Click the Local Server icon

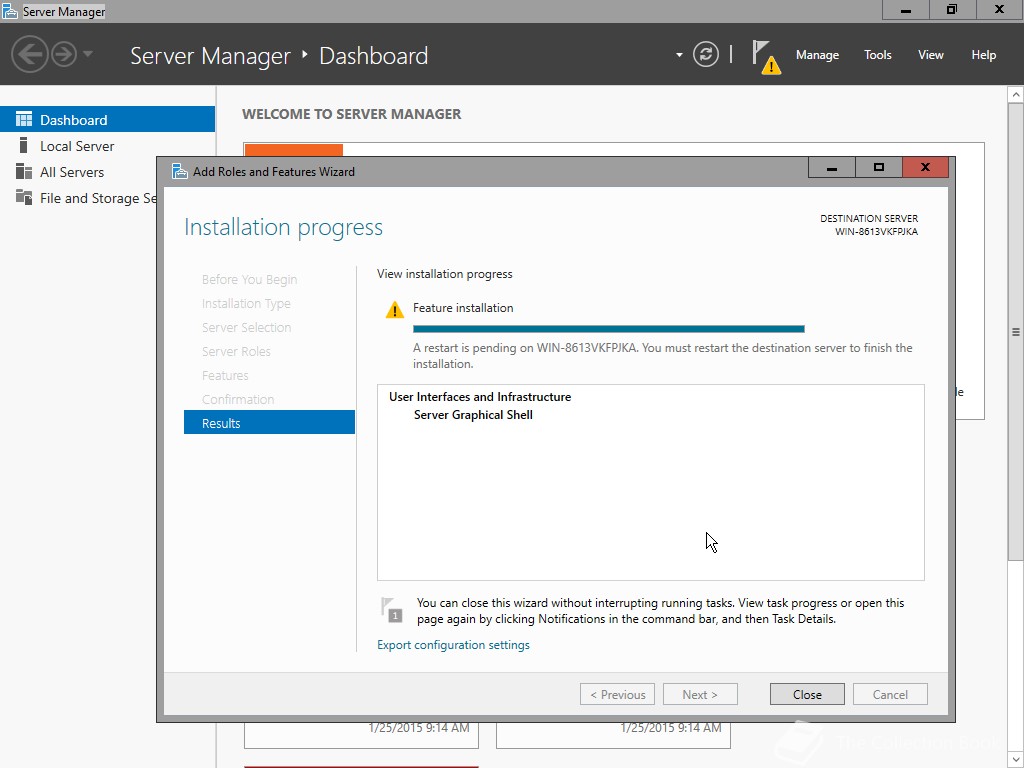point(24,145)
